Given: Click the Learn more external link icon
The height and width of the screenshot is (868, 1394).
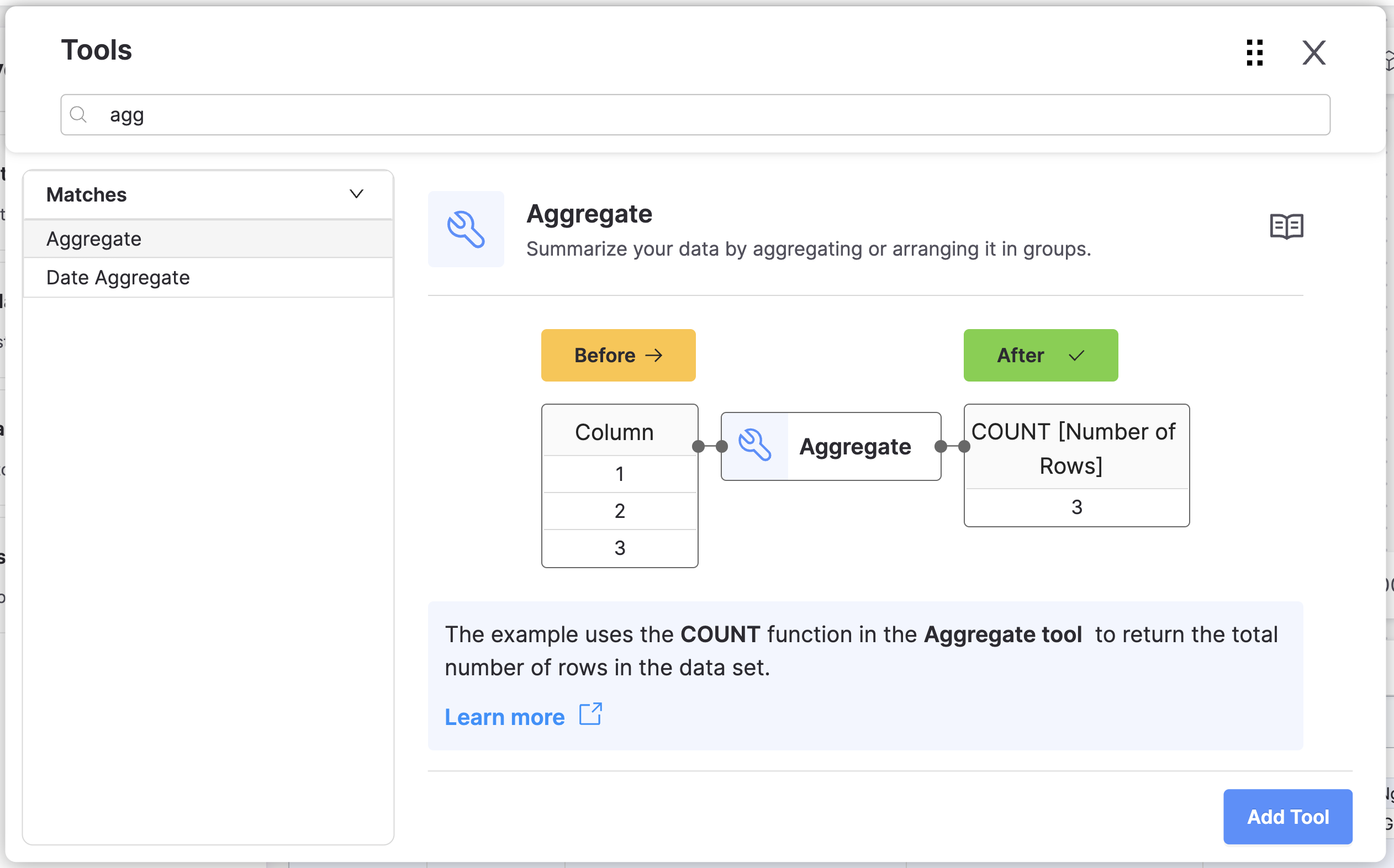Looking at the screenshot, I should click(591, 716).
